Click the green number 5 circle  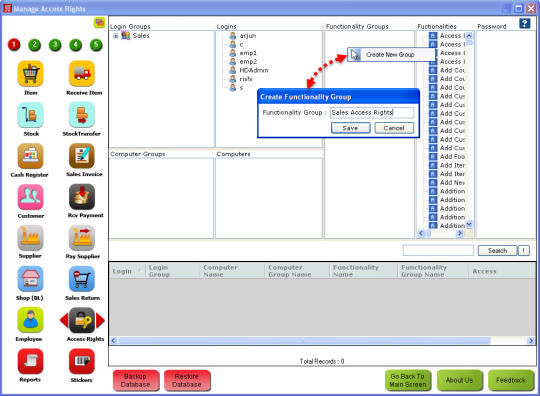[x=96, y=45]
